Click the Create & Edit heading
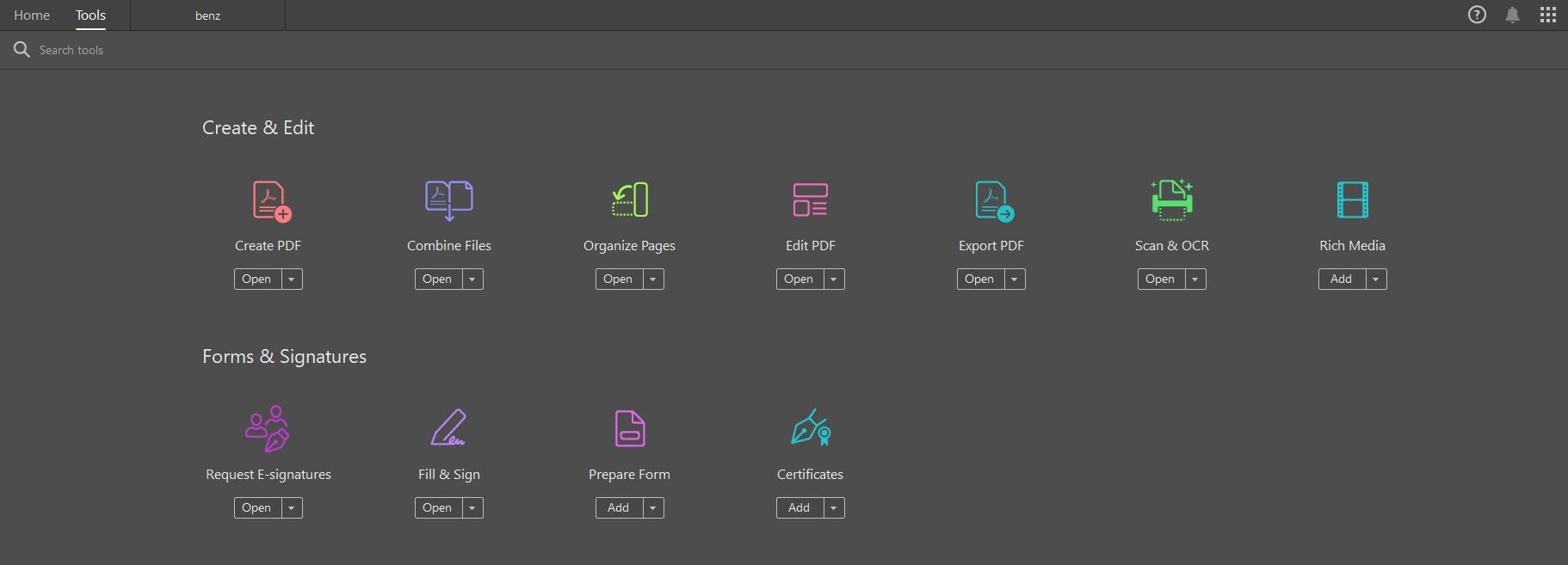1568x565 pixels. (258, 127)
